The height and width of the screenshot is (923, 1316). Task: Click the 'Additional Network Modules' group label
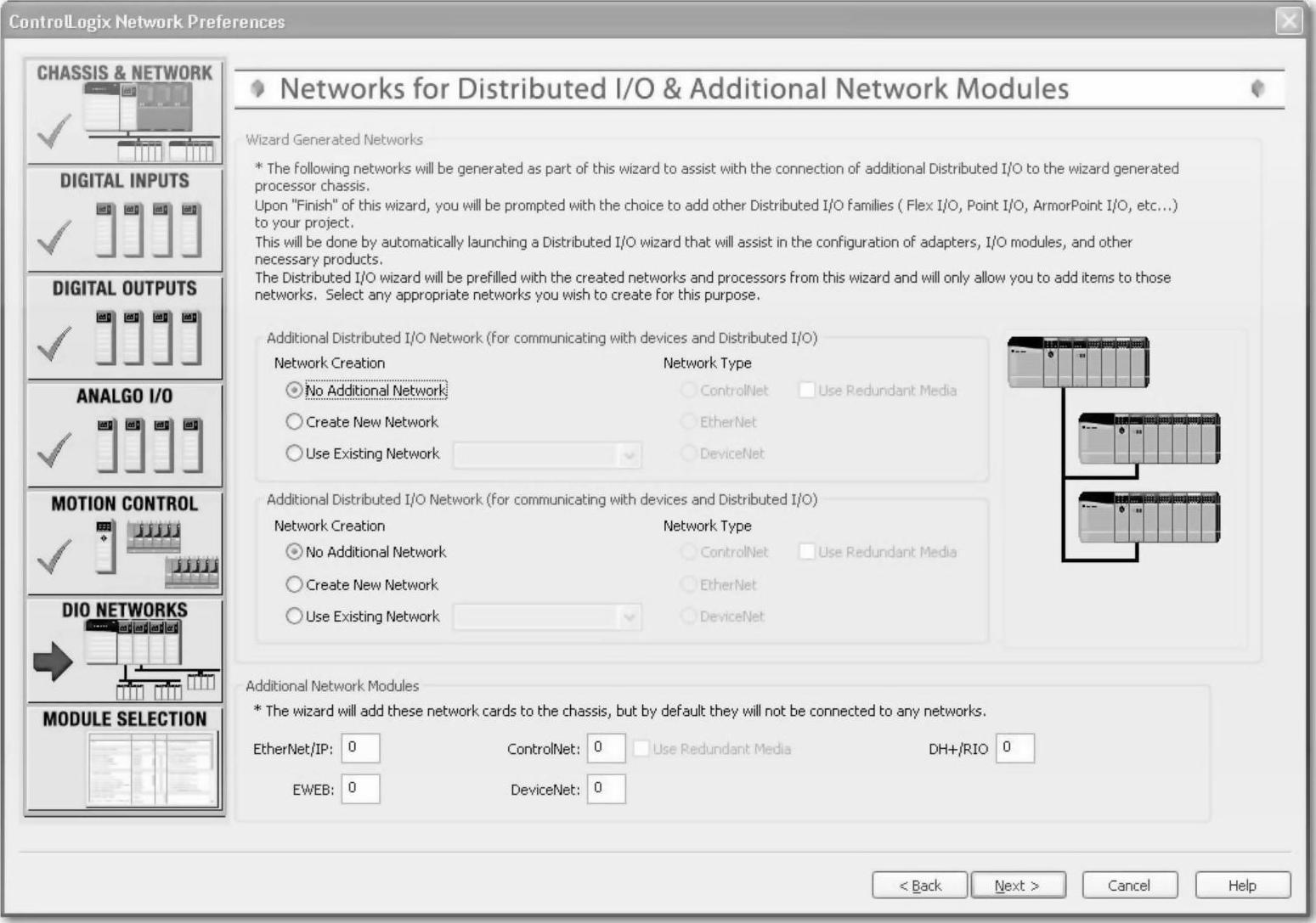pos(332,686)
